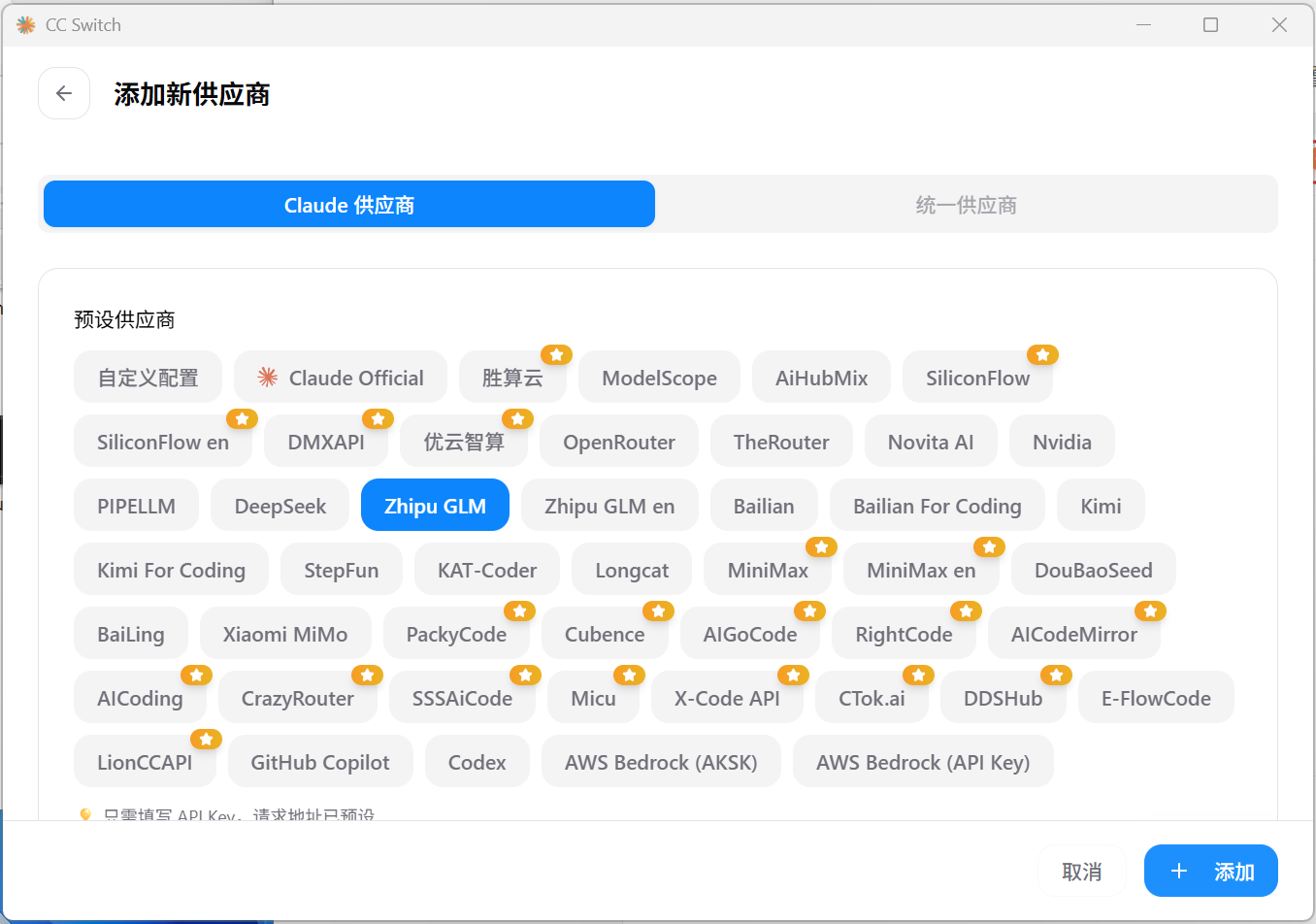Select SSSAiCode preset

pos(462,697)
